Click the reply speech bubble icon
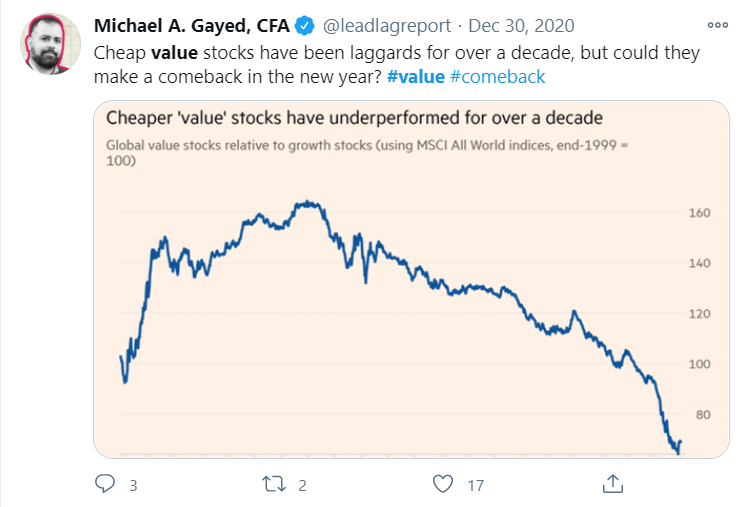The width and height of the screenshot is (741, 507). click(x=105, y=484)
